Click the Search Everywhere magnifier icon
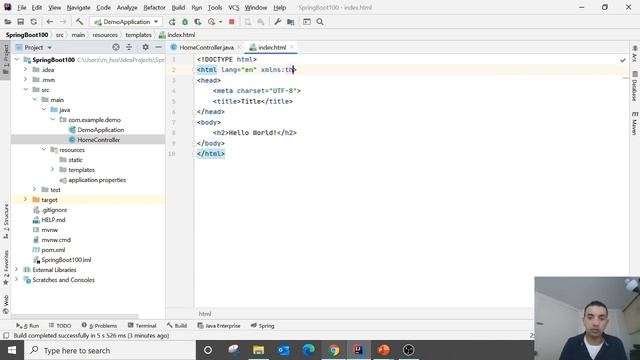Screen dimensions: 640x360 coord(320,22)
